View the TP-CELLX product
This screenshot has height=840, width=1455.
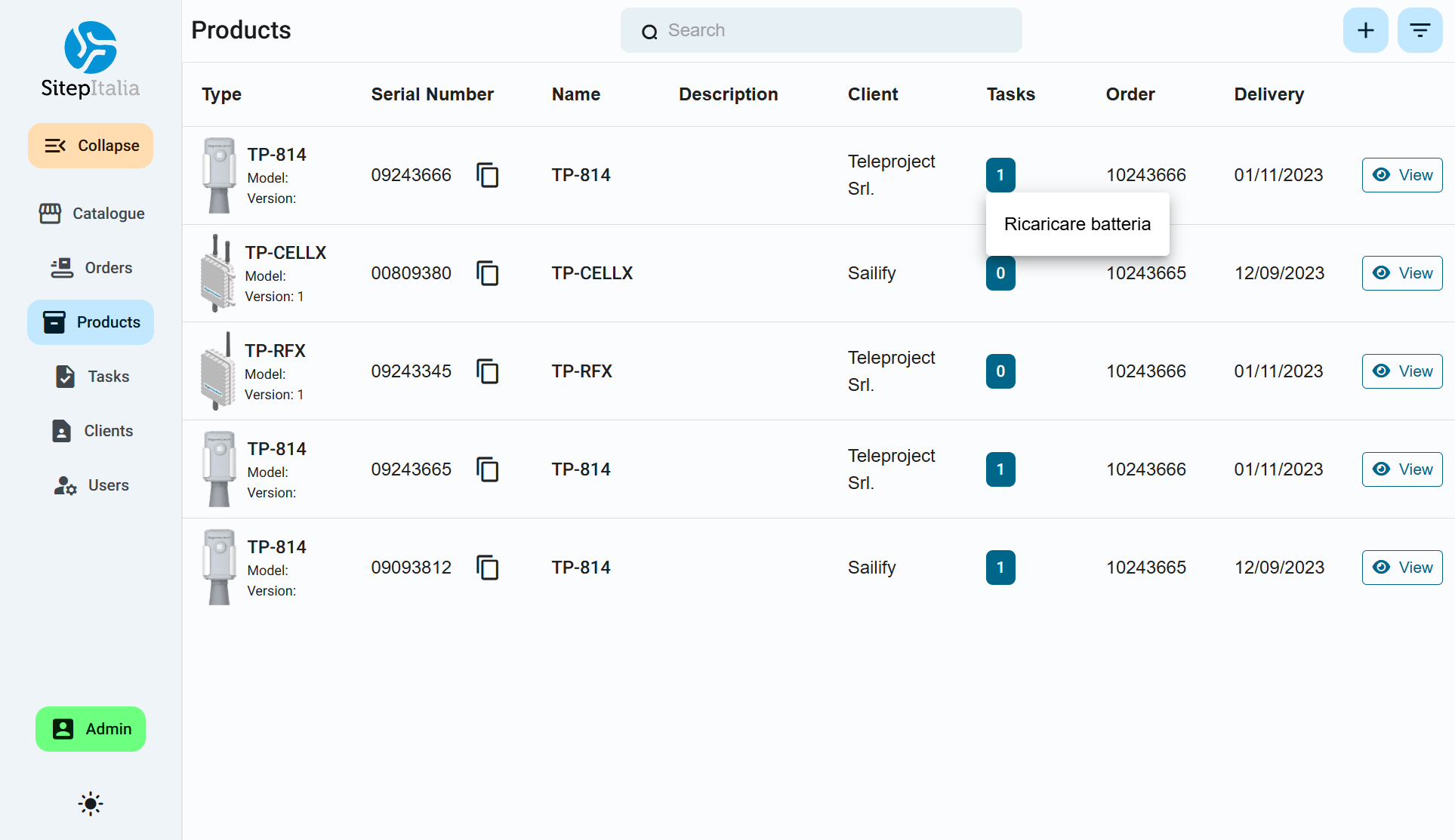(1402, 273)
